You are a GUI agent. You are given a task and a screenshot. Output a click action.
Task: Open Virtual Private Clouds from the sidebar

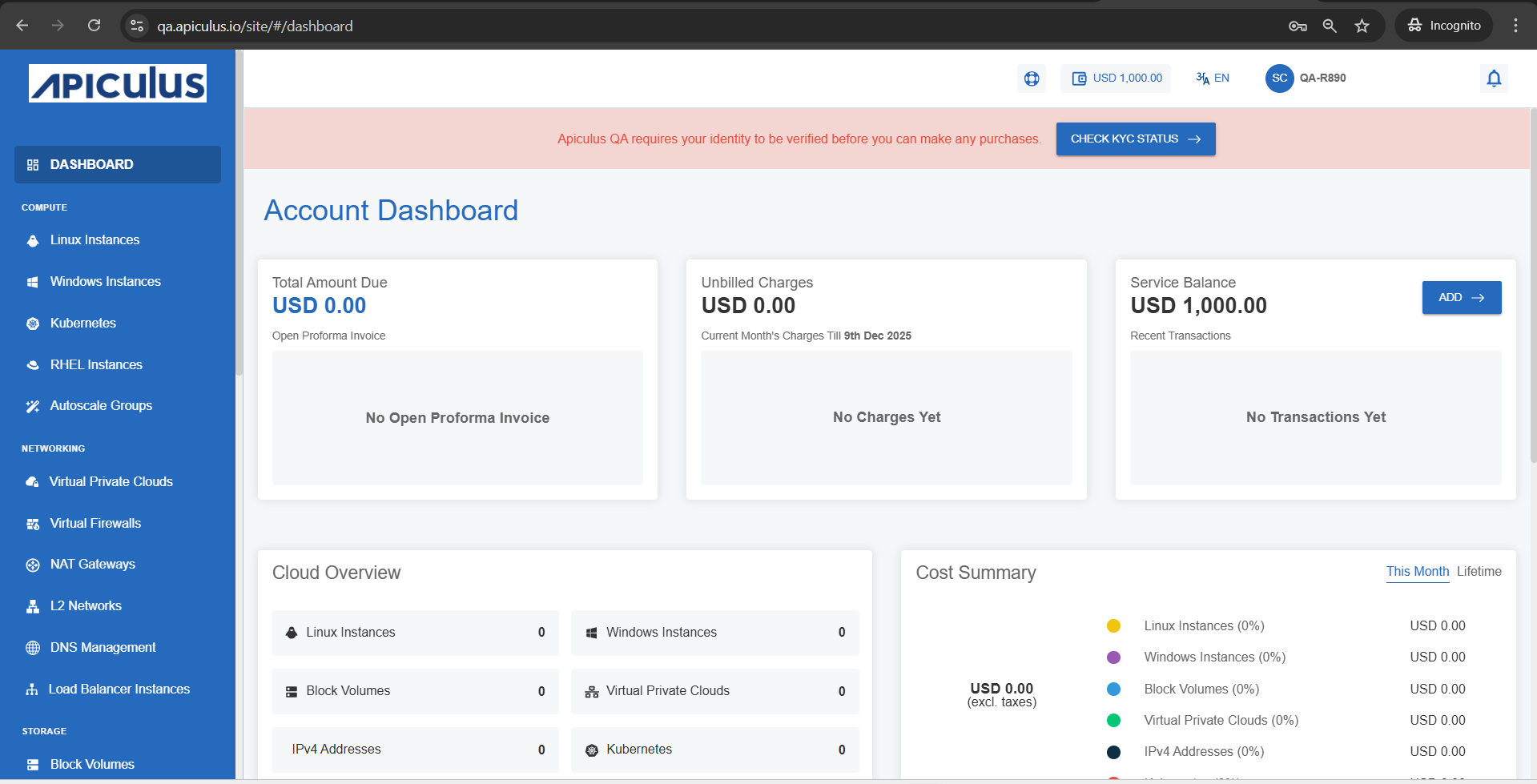111,481
